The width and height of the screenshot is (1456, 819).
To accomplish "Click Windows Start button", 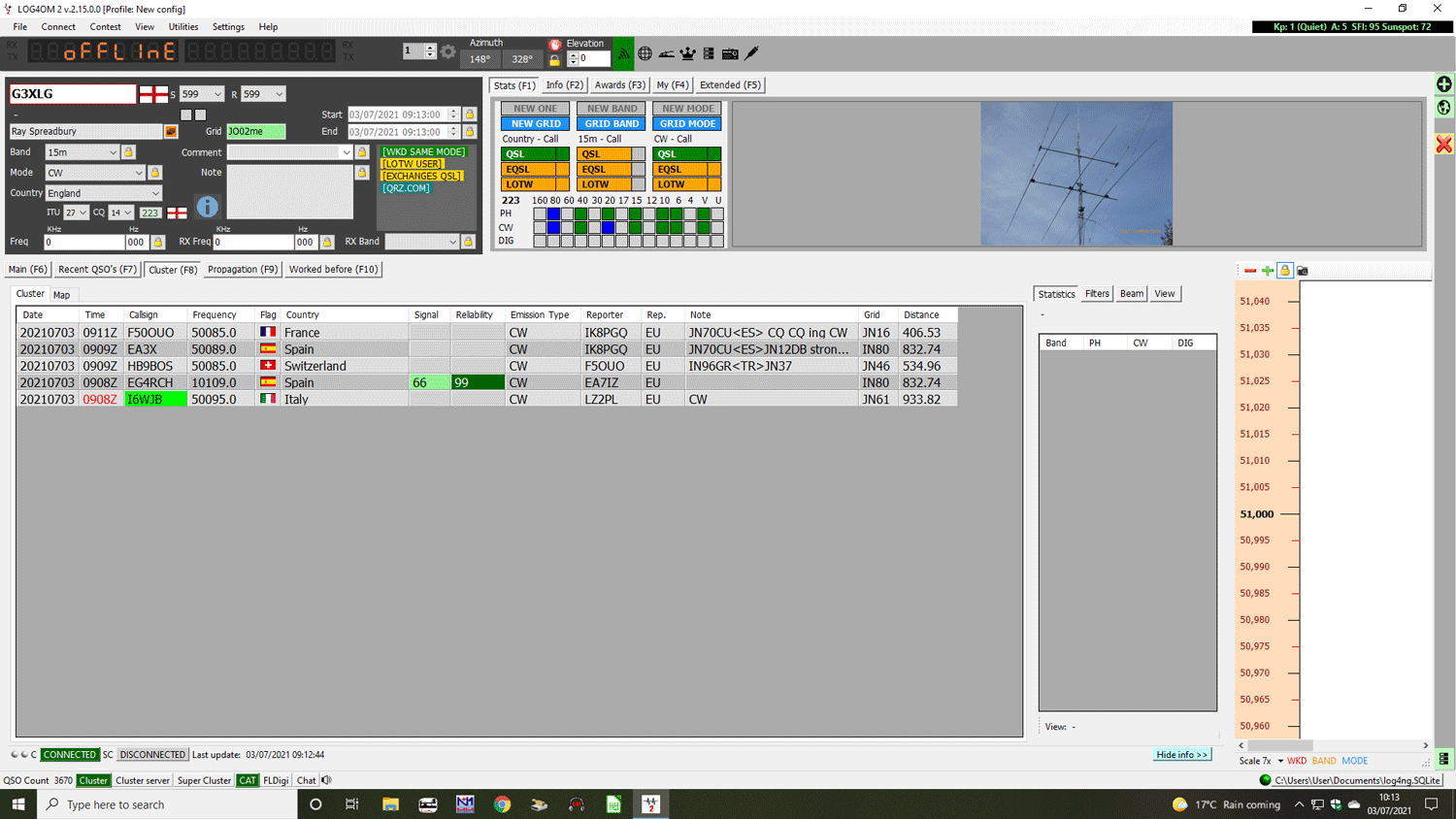I will (x=18, y=804).
